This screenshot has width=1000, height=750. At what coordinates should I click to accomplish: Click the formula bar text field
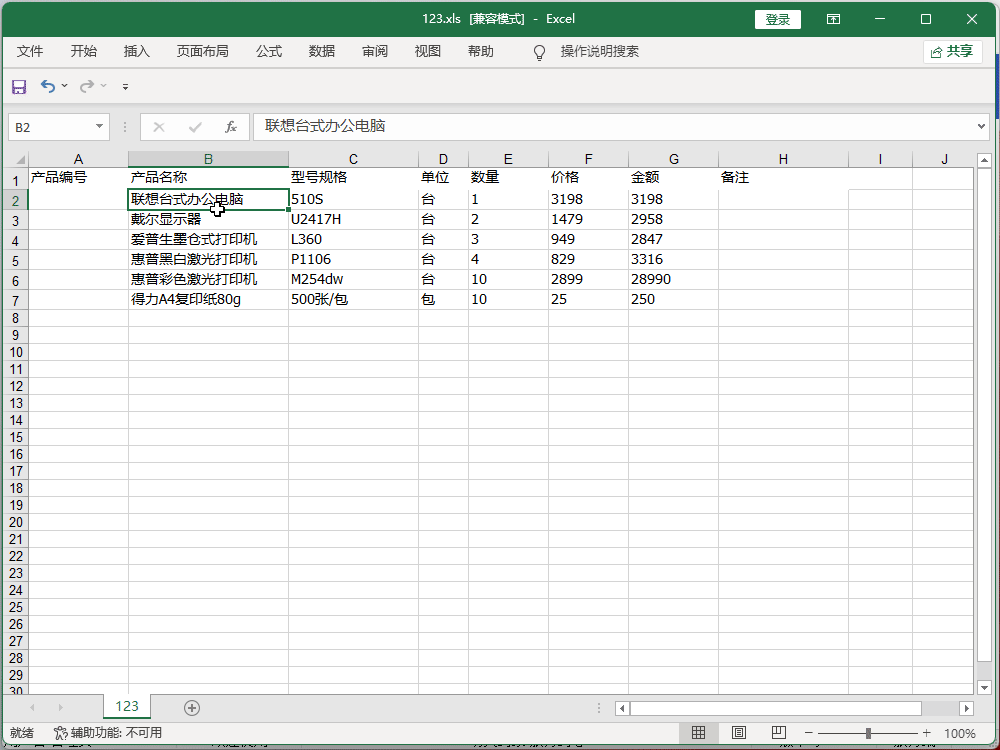click(x=614, y=126)
